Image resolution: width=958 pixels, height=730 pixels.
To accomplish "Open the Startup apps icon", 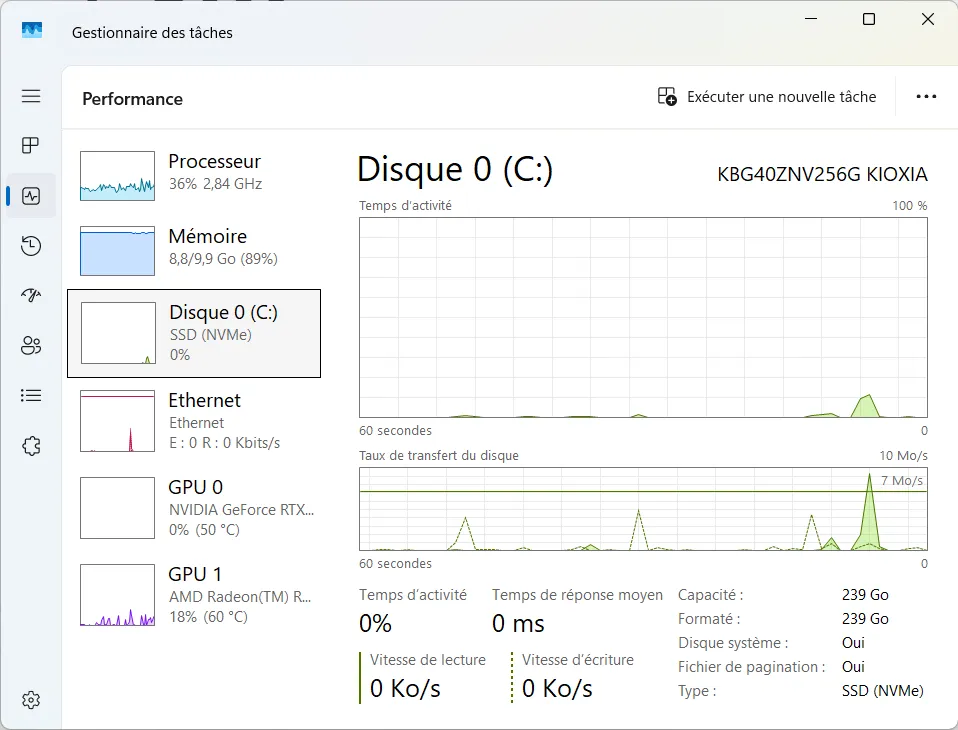I will pyautogui.click(x=31, y=296).
